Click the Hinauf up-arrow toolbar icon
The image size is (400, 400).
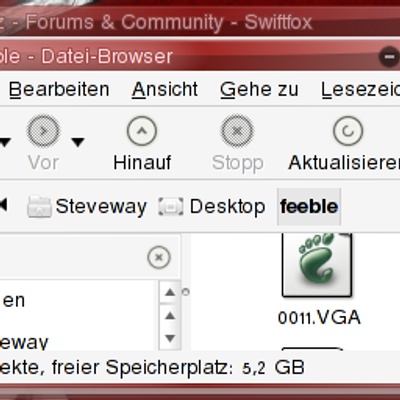pos(142,131)
